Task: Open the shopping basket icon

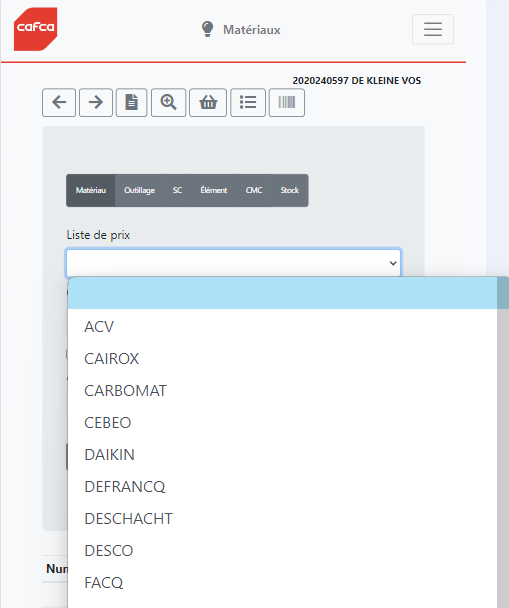Action: pos(208,103)
